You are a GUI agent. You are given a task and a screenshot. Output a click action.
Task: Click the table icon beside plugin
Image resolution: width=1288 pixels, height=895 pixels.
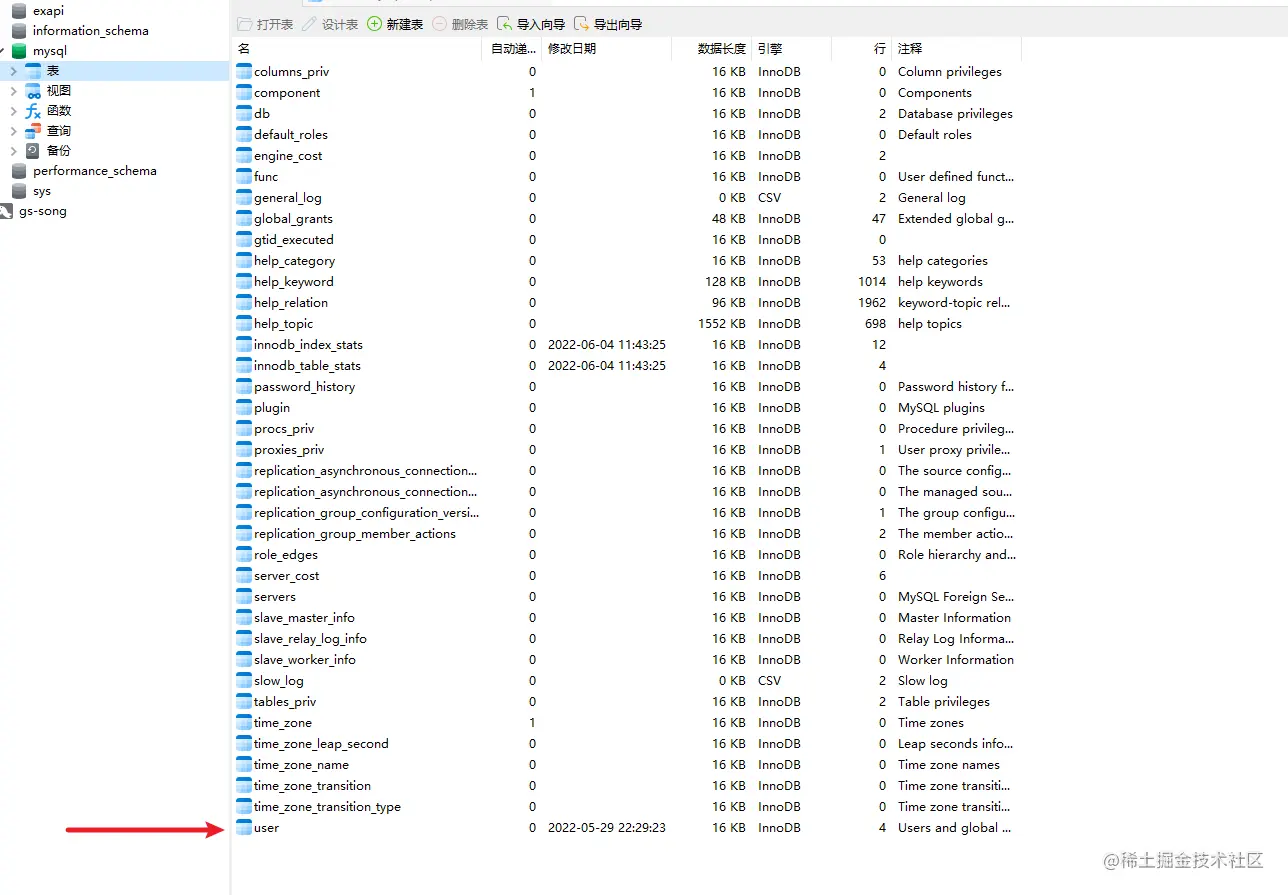244,407
